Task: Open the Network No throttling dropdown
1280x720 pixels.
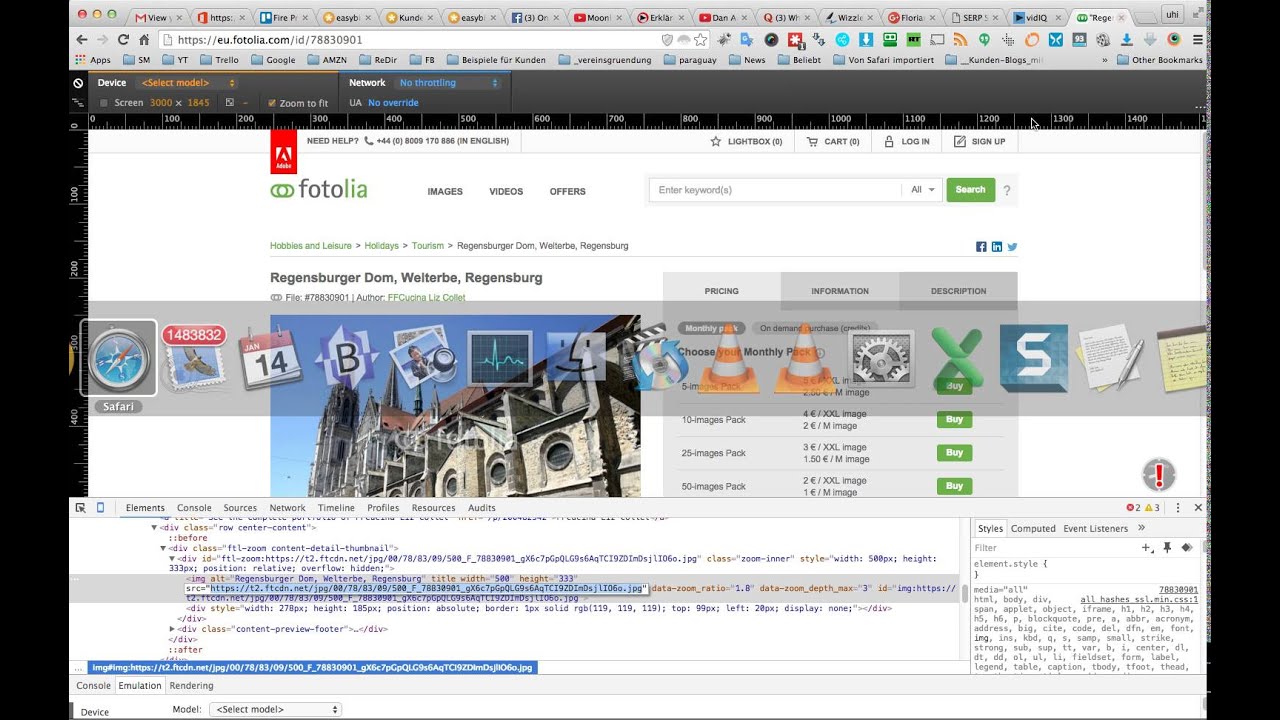Action: (447, 83)
